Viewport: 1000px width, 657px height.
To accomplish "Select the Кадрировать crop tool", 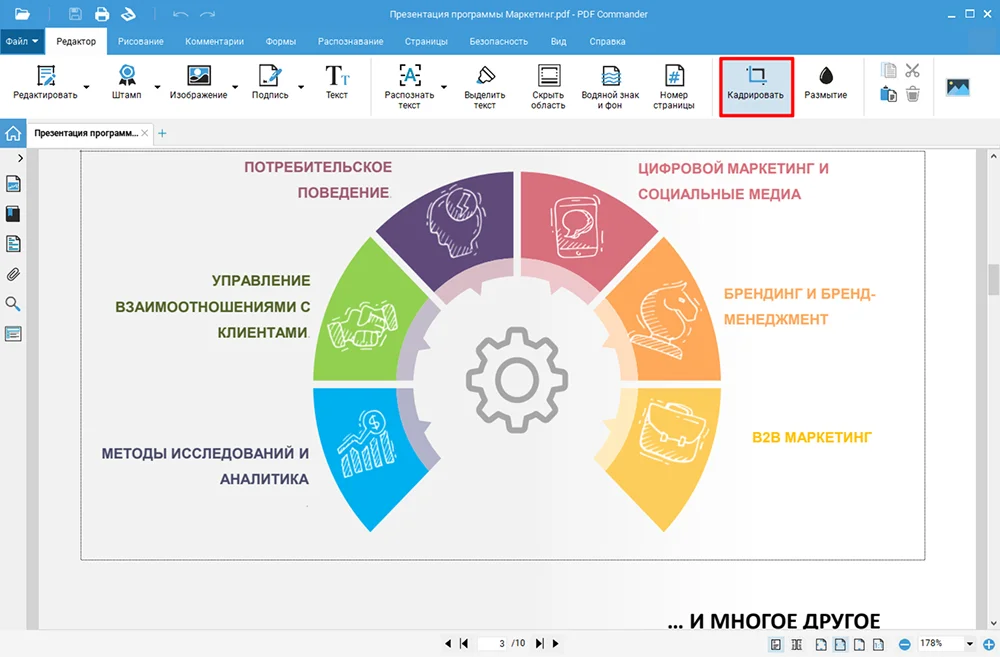I will tap(756, 84).
